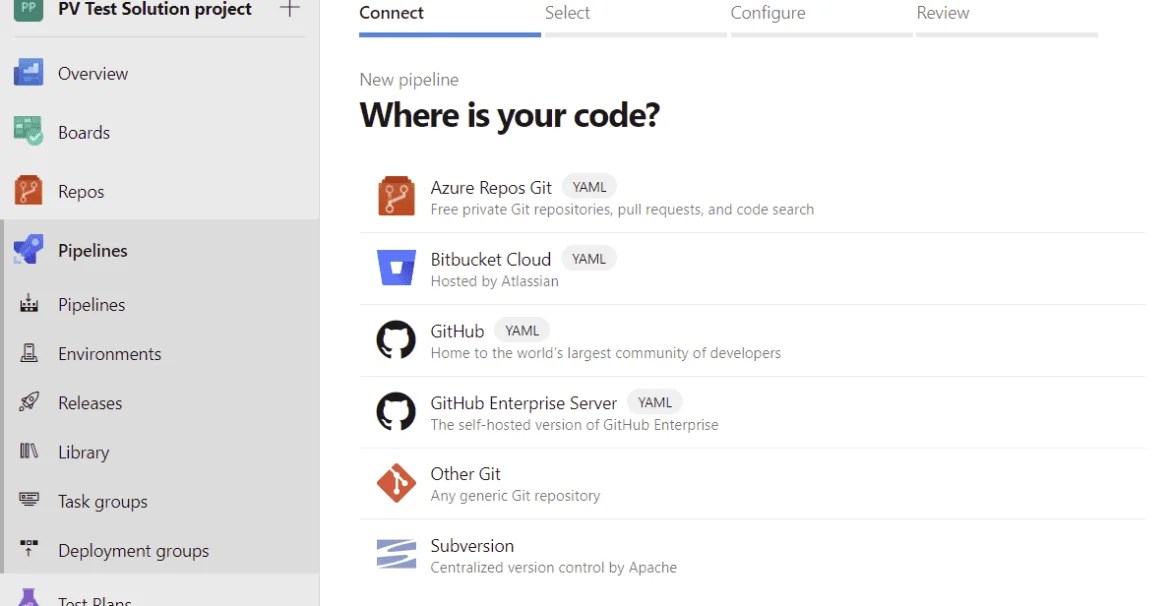Select the Connect step tab
1170x606 pixels.
tap(450, 18)
